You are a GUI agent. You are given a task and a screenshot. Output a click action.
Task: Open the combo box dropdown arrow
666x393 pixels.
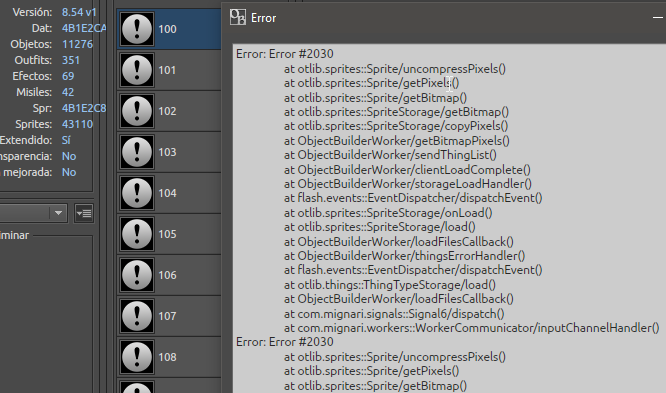tap(59, 213)
